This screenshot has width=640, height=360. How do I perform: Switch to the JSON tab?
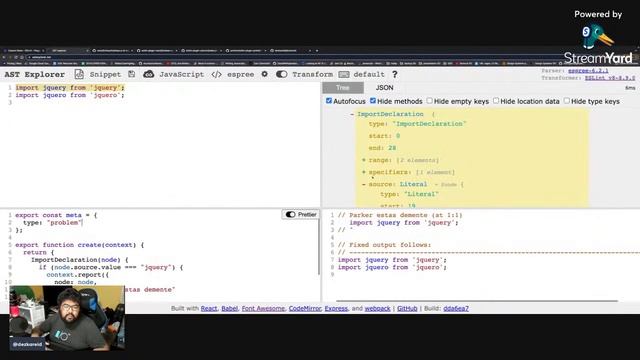pos(384,88)
